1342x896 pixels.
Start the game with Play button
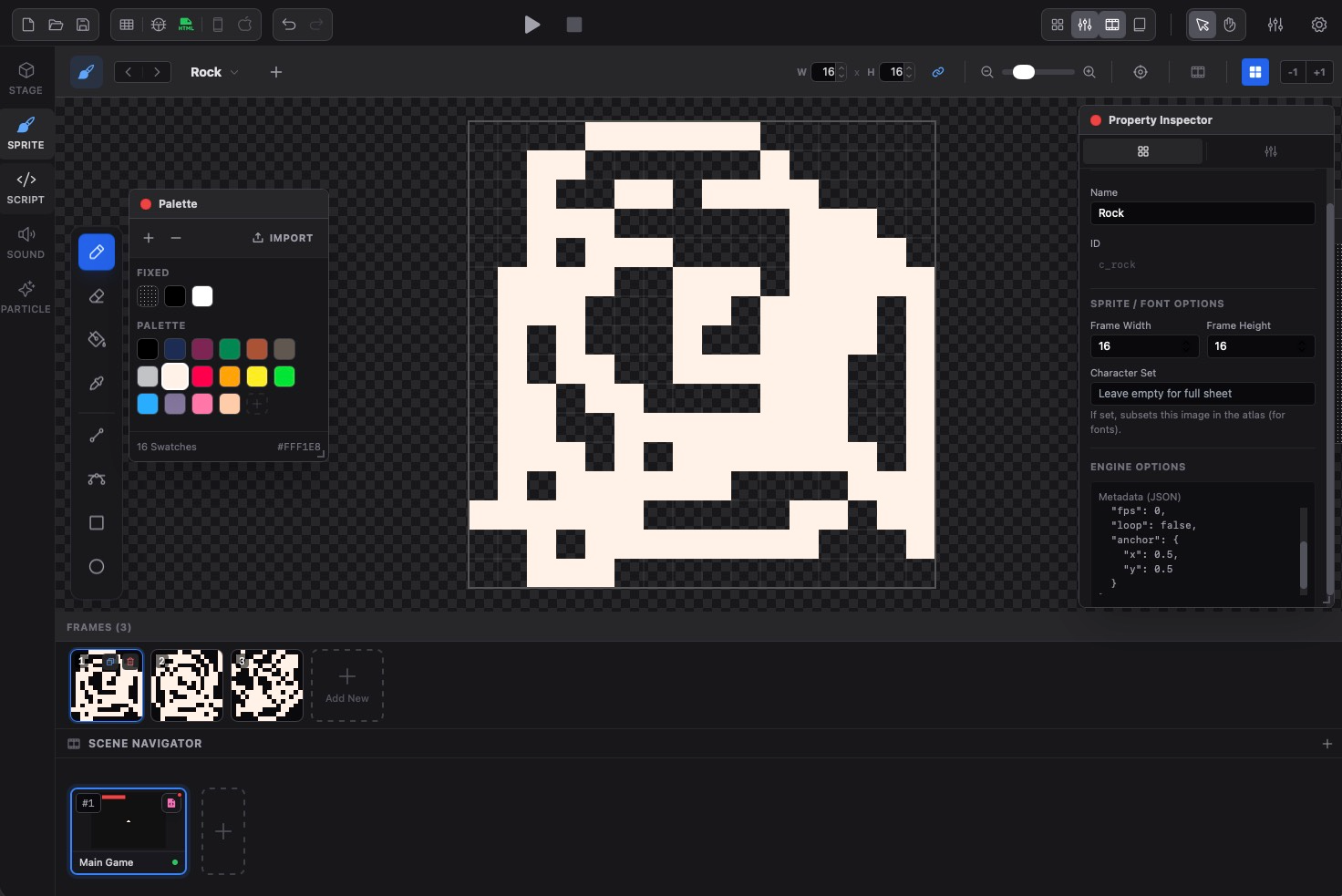pos(532,25)
